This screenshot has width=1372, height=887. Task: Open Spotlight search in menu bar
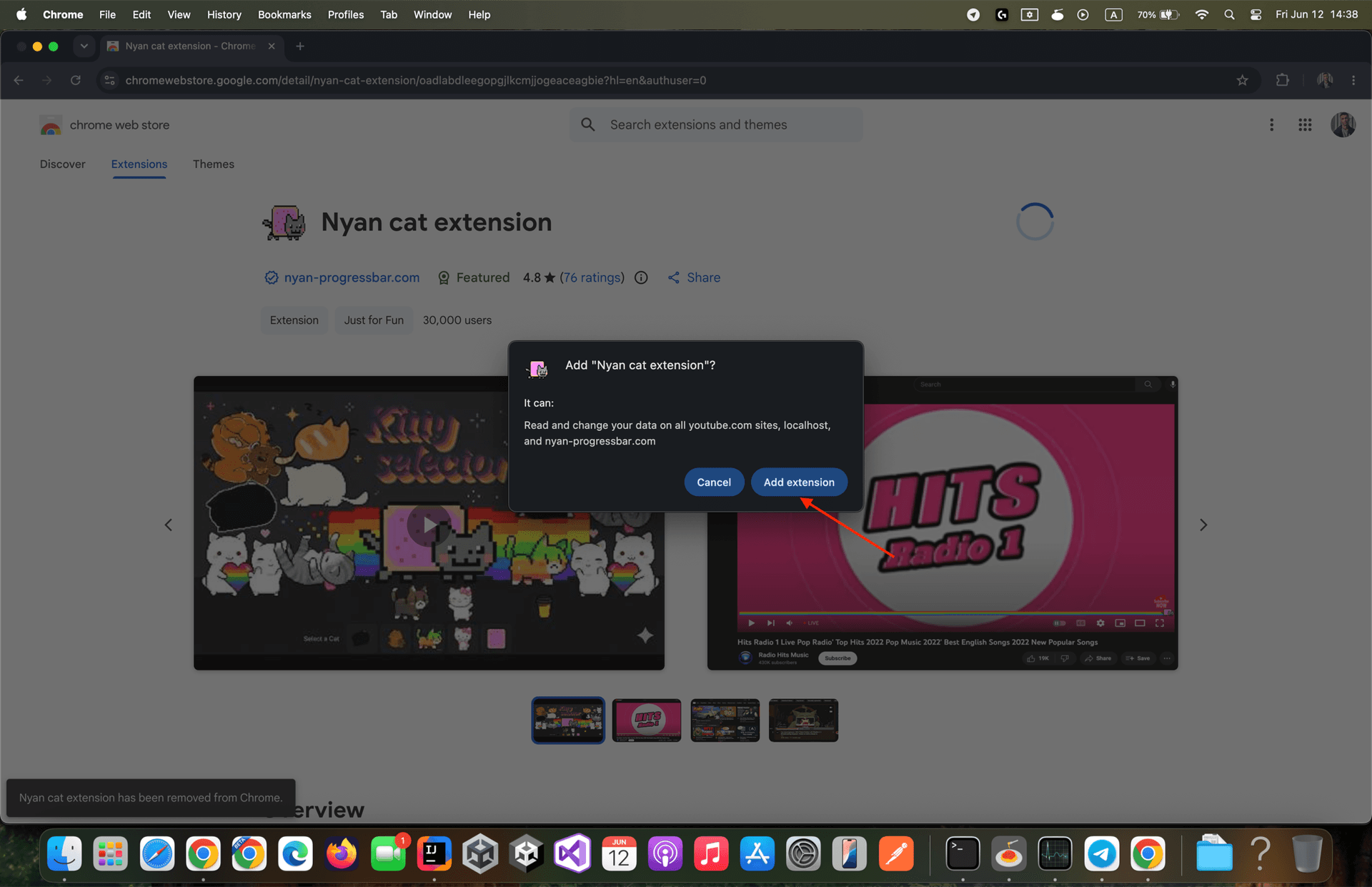[x=1229, y=14]
